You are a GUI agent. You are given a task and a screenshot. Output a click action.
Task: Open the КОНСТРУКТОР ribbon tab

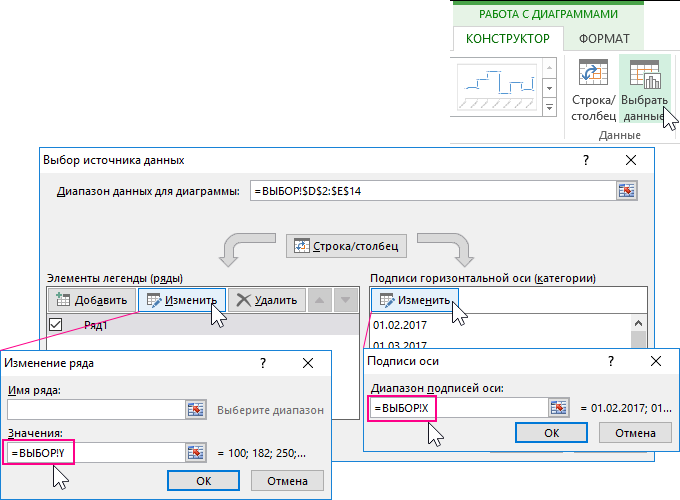click(508, 38)
